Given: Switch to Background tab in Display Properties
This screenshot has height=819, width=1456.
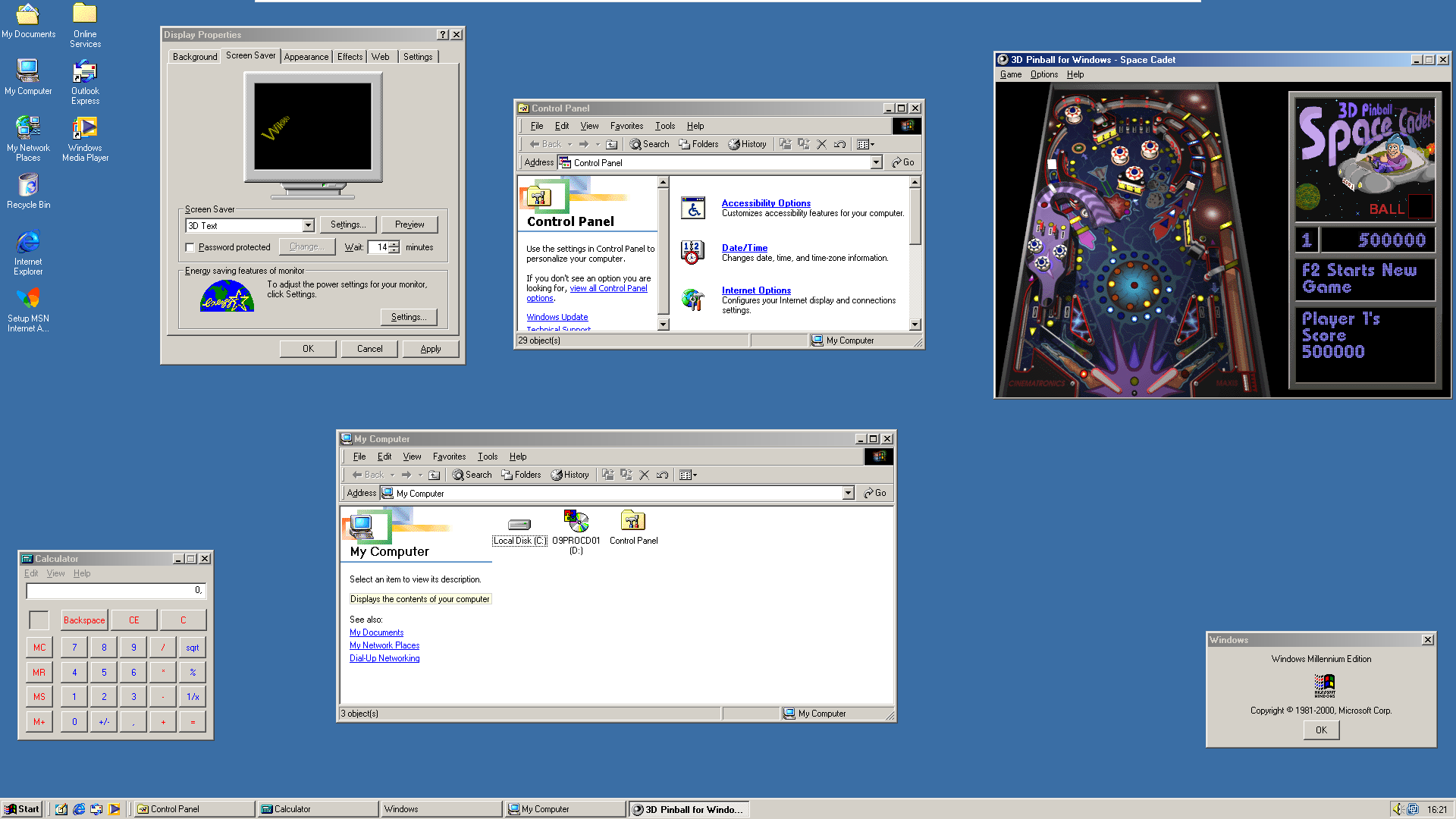Looking at the screenshot, I should [x=195, y=57].
